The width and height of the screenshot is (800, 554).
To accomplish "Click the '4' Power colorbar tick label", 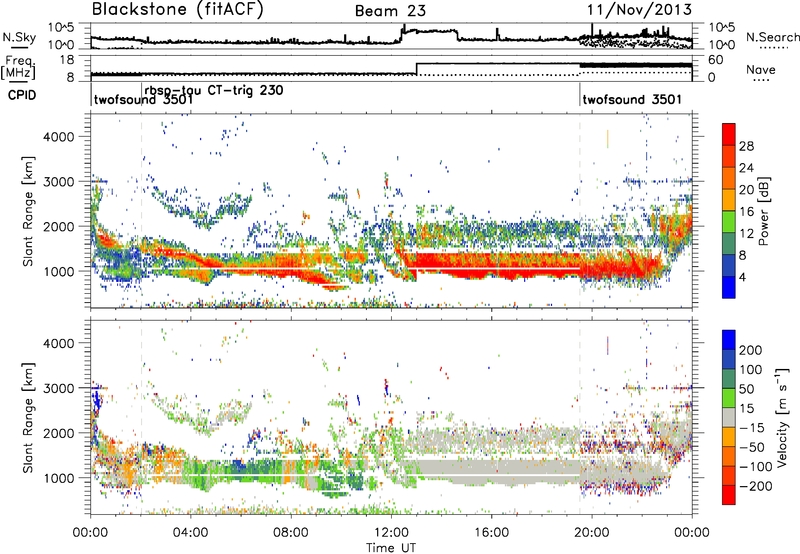I will point(742,277).
